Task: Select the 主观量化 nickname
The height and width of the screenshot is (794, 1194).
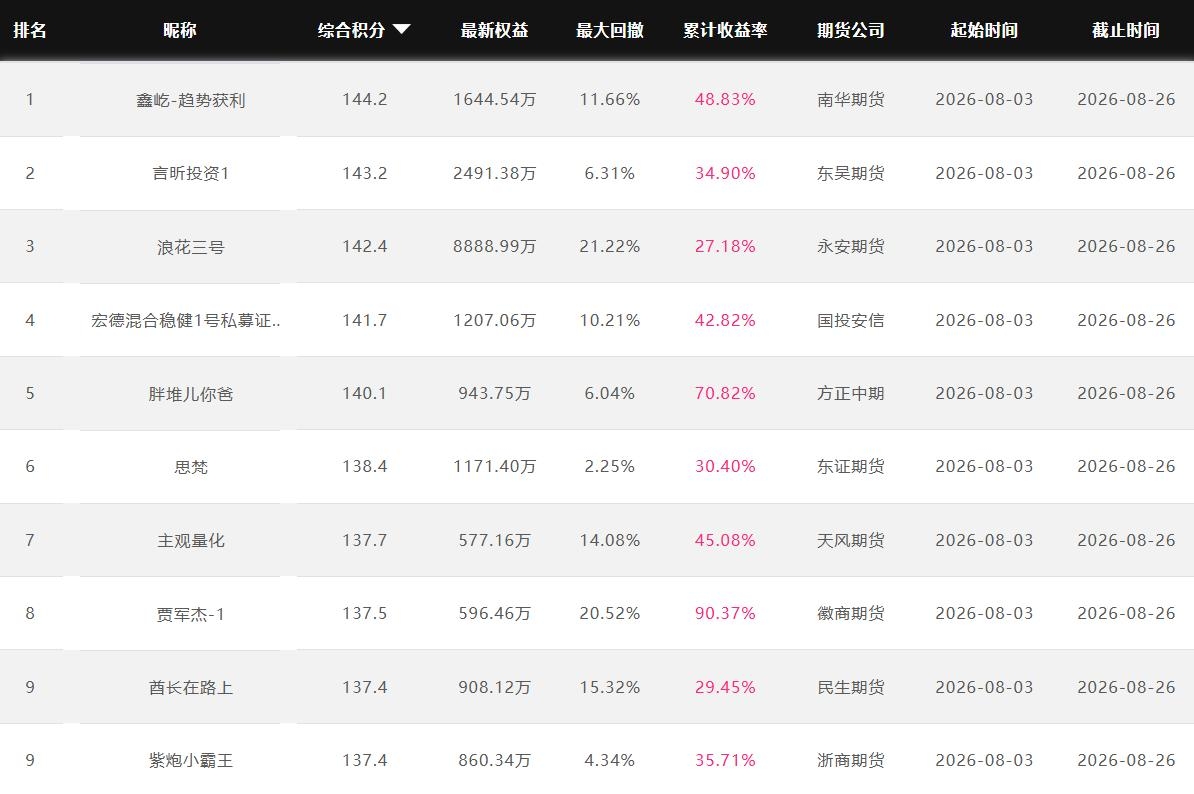Action: pos(190,540)
